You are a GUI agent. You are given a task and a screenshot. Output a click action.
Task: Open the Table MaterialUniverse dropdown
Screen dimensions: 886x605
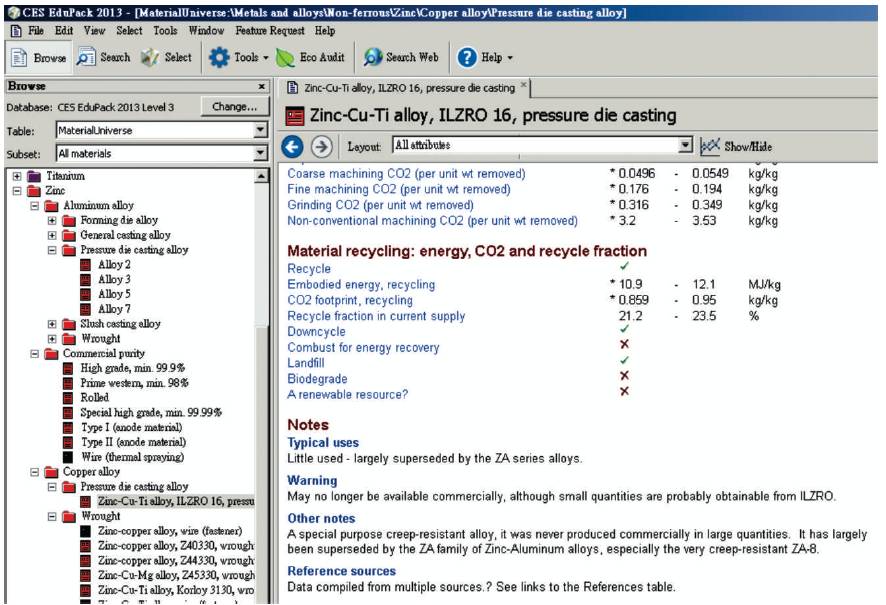click(x=260, y=130)
